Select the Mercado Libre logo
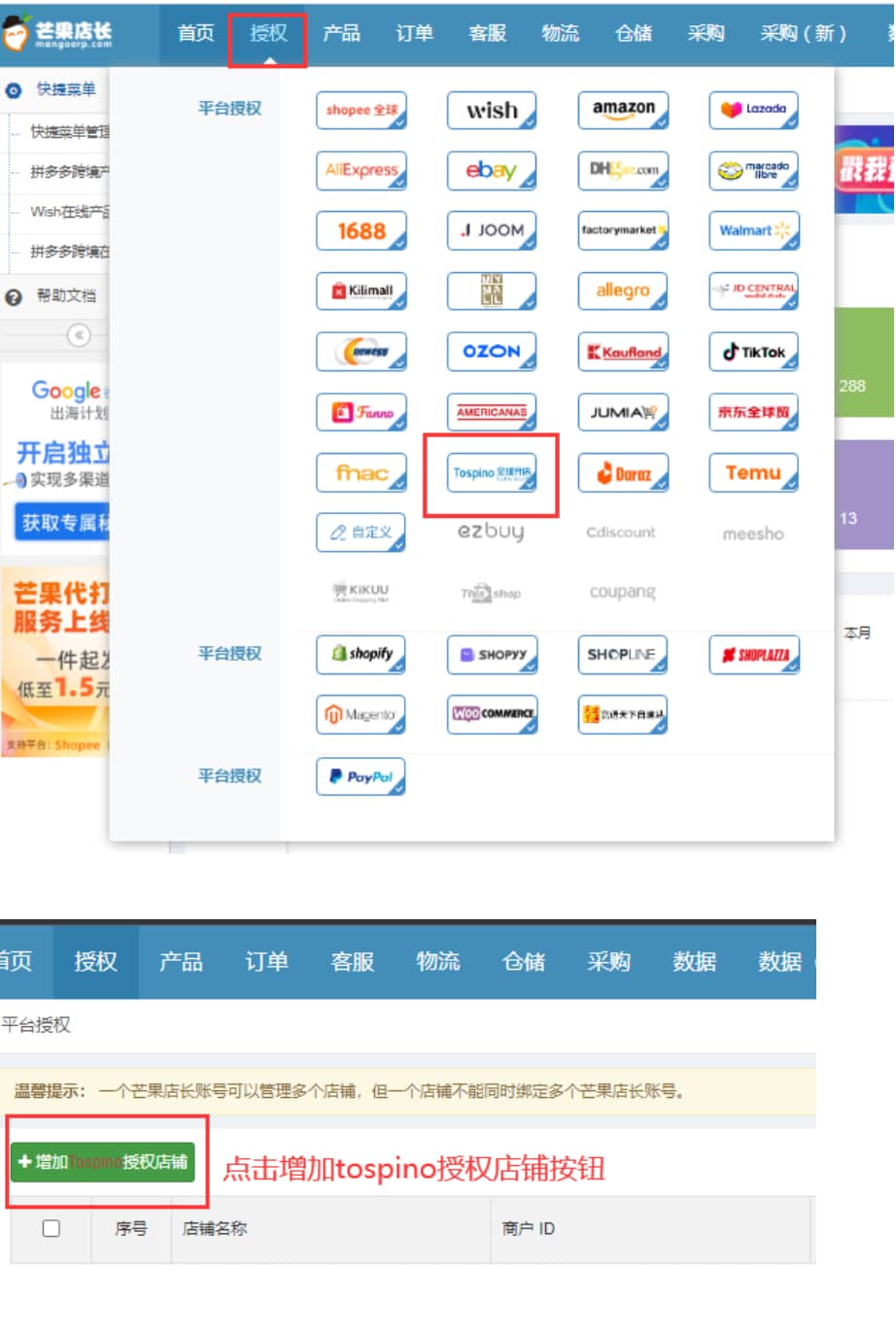The width and height of the screenshot is (896, 1338). pos(754,170)
